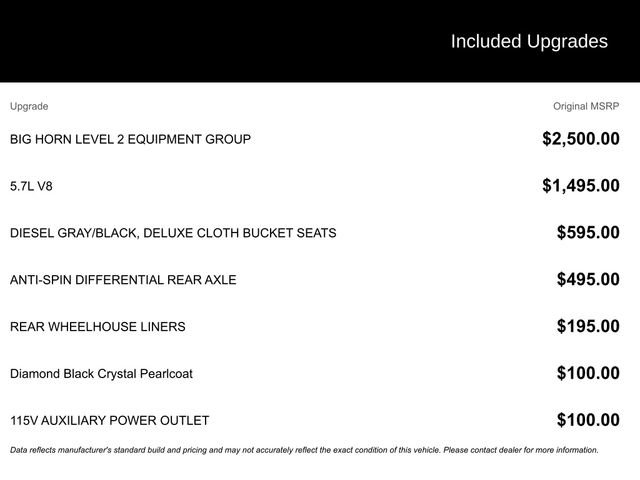Click the $195.00 price

click(588, 326)
